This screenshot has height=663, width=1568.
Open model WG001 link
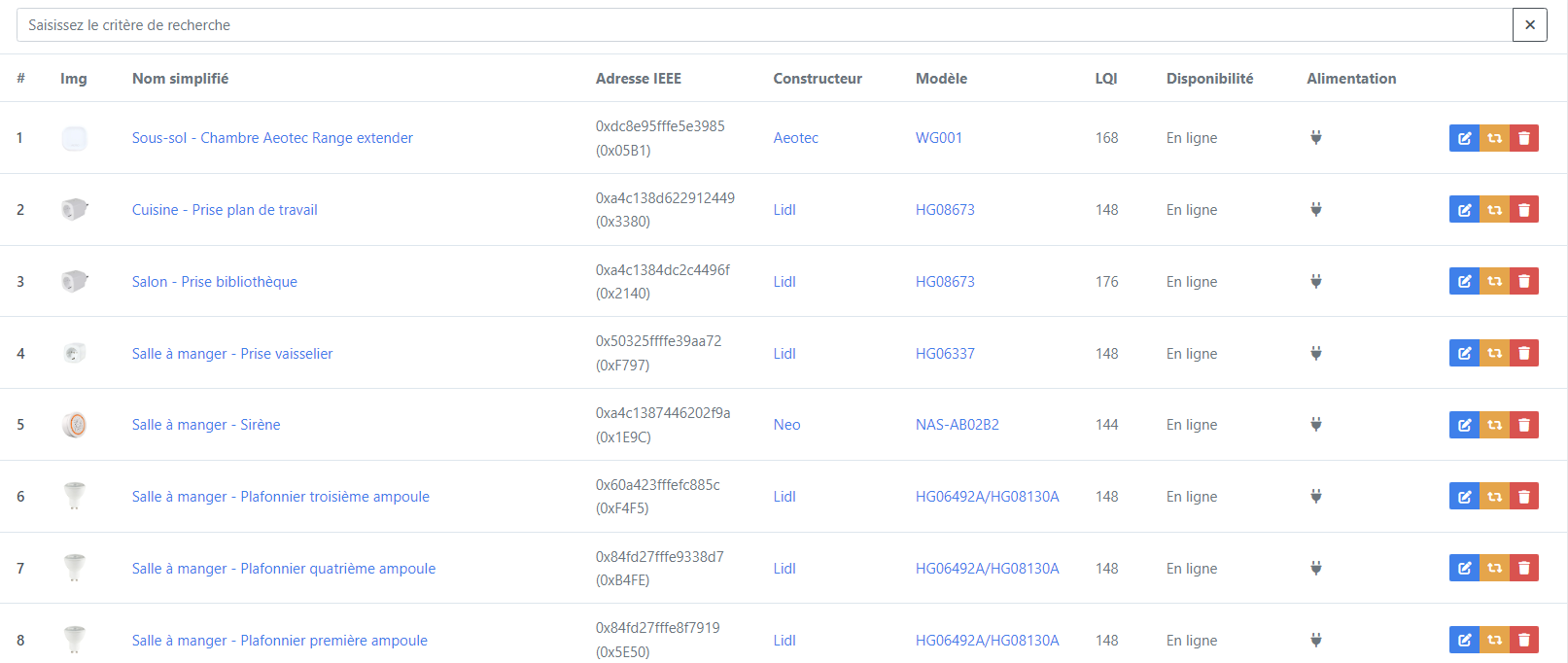[x=939, y=138]
